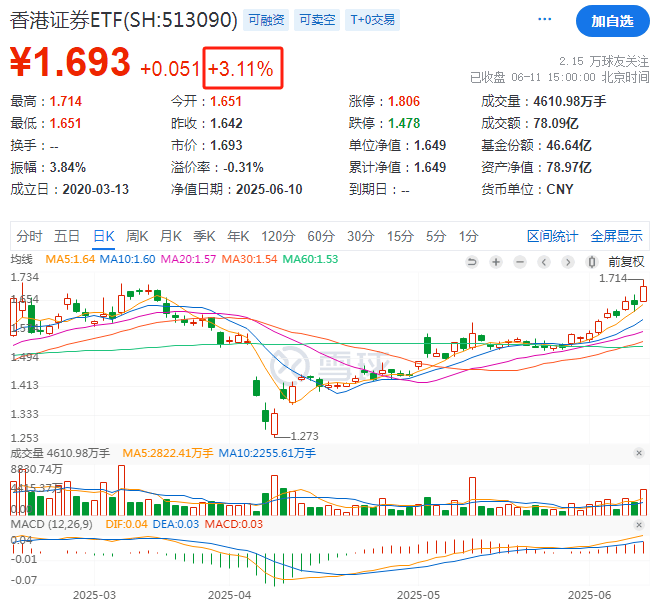The width and height of the screenshot is (661, 608).
Task: Click the 最高 value 1.714
Action: 66,101
